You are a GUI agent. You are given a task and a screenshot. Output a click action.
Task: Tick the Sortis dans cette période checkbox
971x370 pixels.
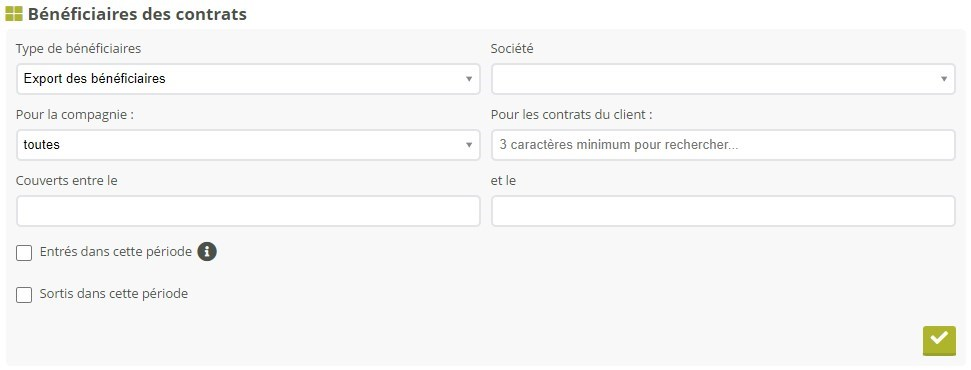[x=24, y=294]
